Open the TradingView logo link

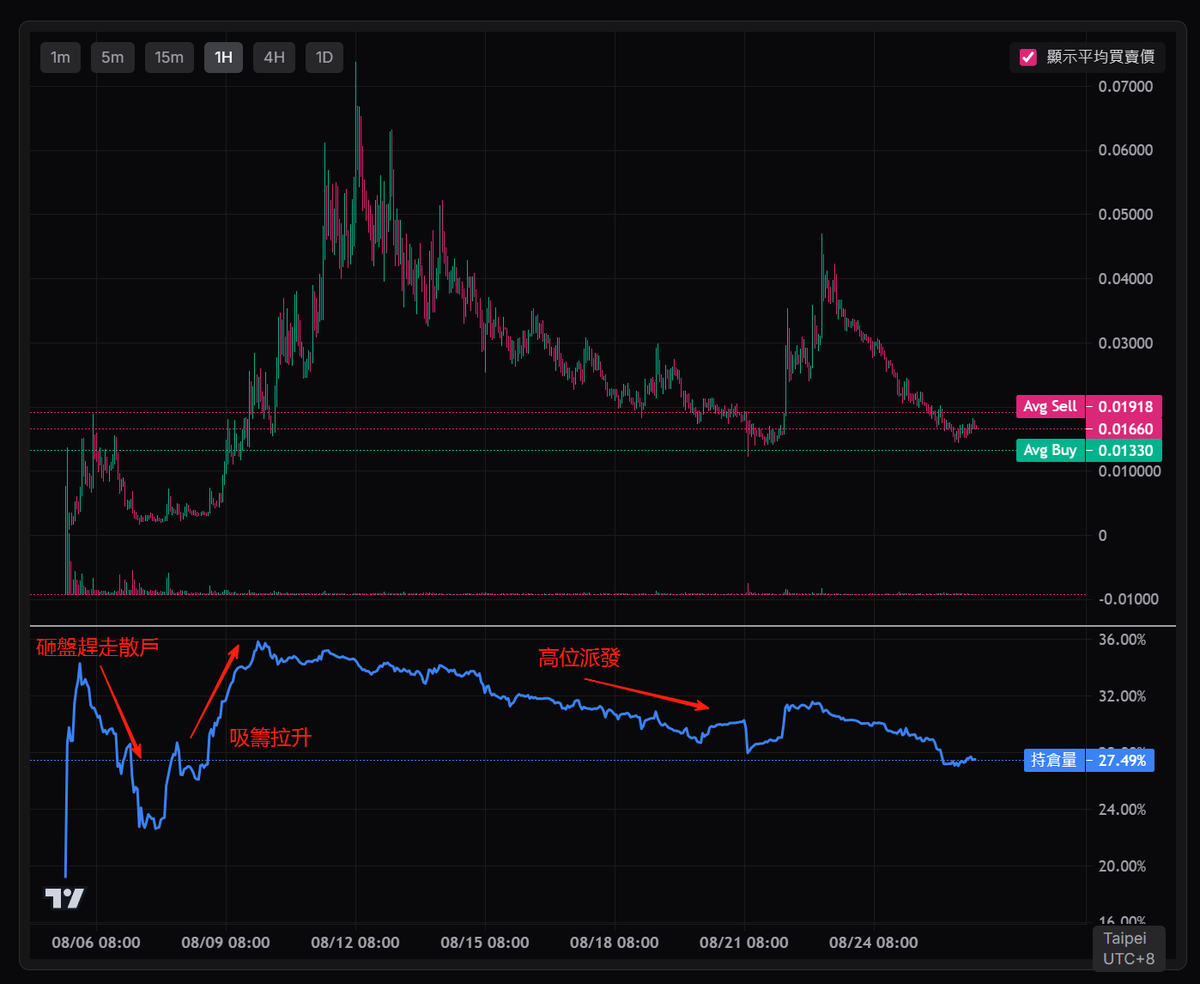[x=66, y=898]
